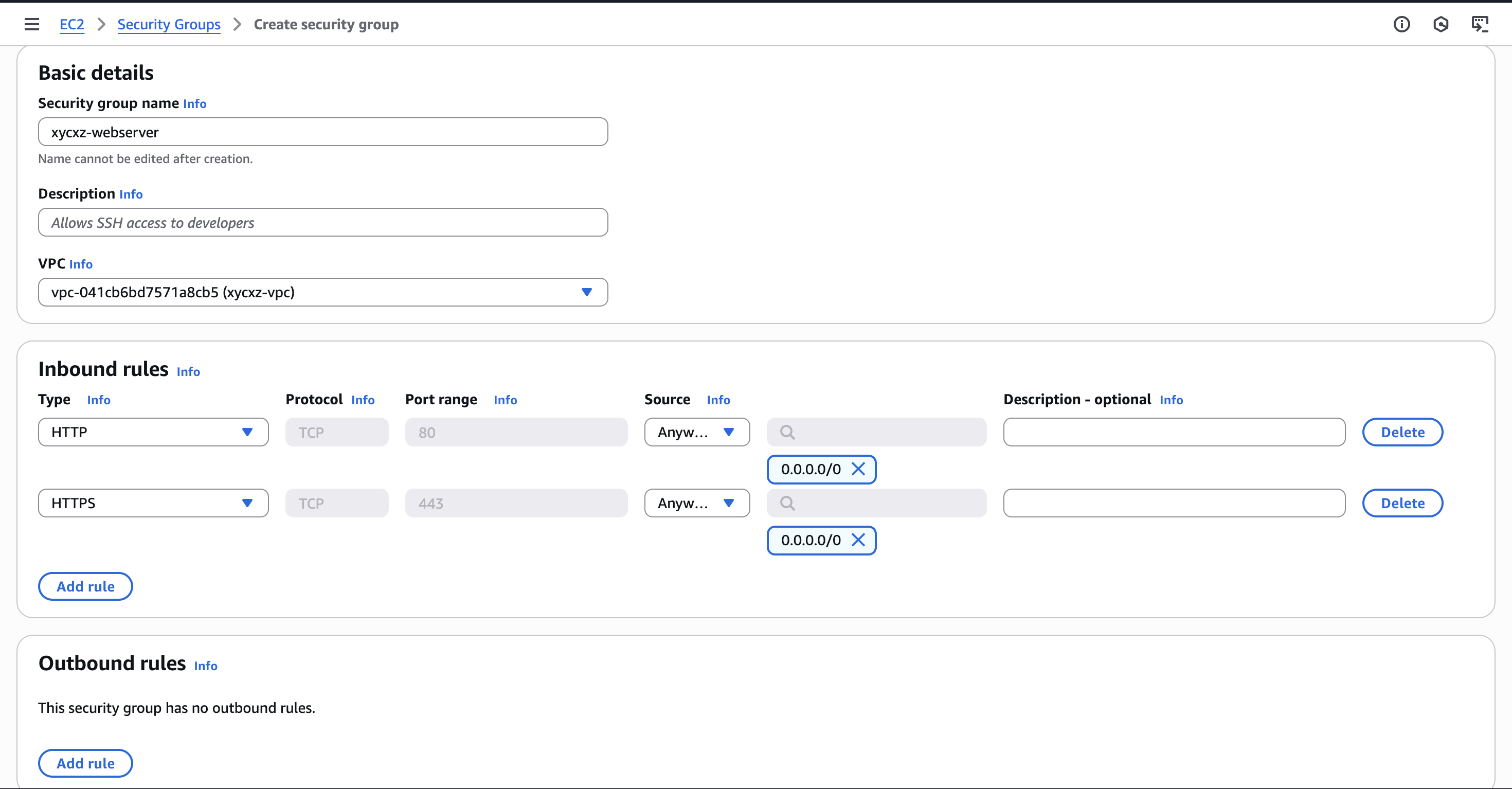Click search icon in HTTP source field

coord(787,432)
